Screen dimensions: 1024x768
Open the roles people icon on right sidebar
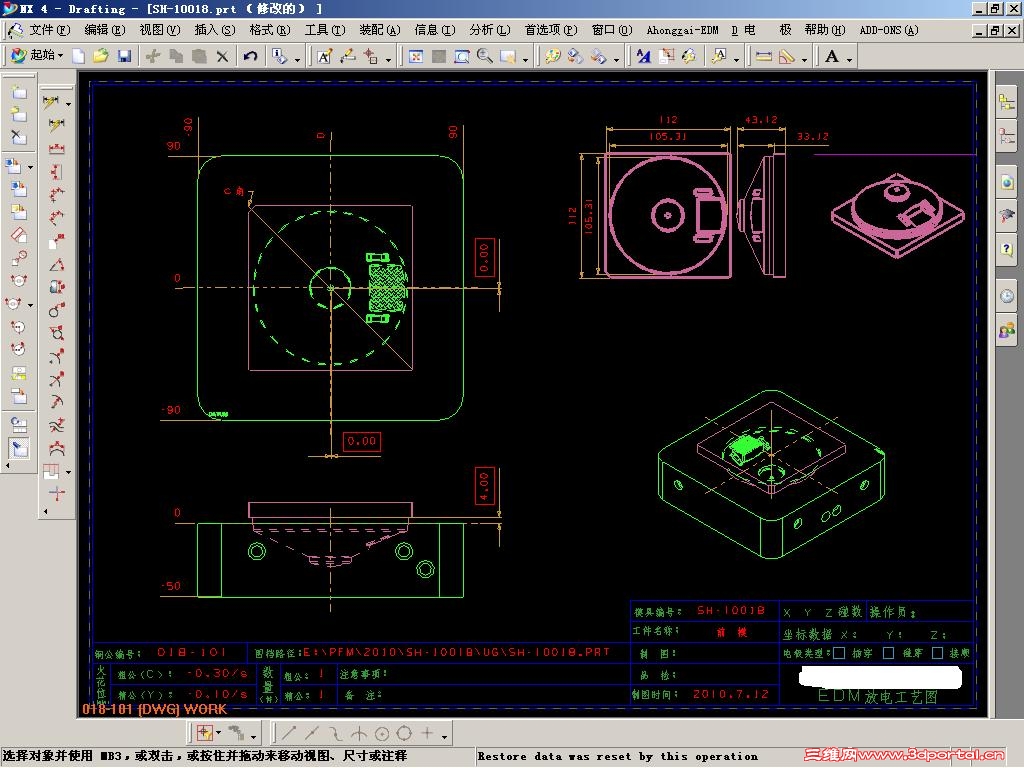(1007, 331)
